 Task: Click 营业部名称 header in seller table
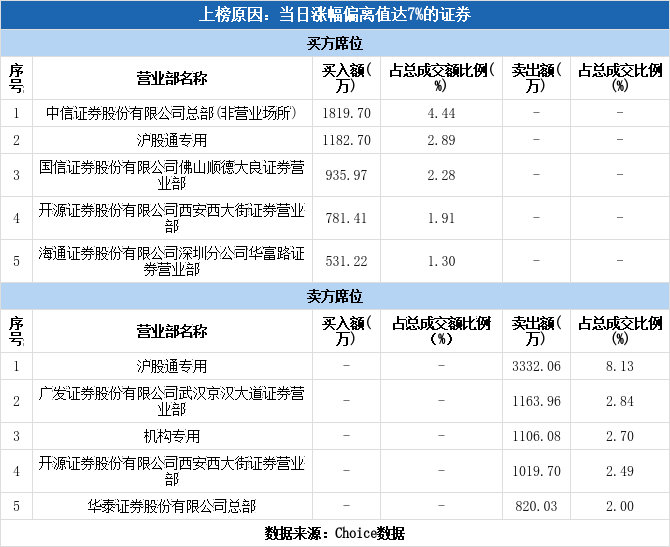[171, 331]
